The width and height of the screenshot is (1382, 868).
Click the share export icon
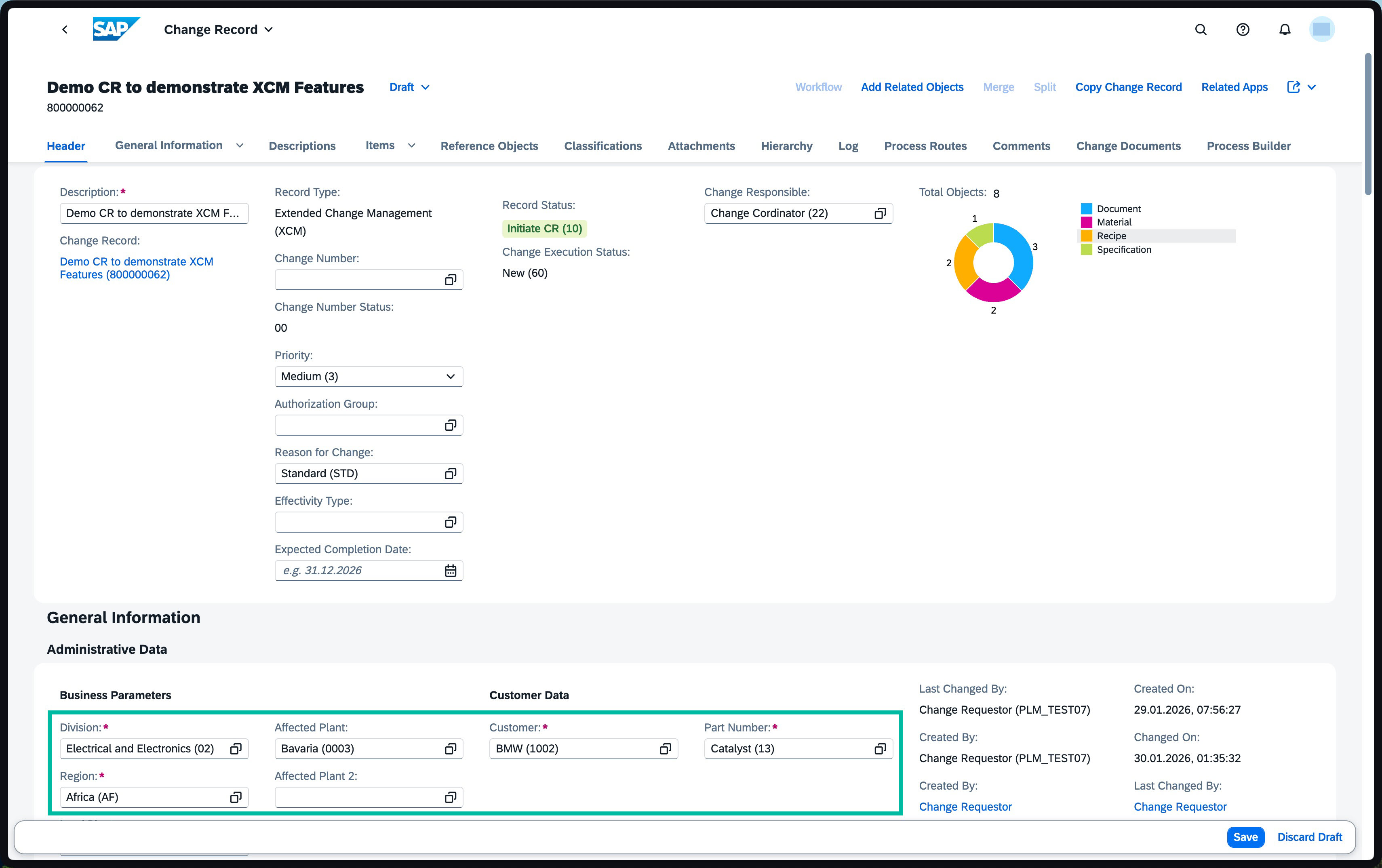click(1293, 87)
